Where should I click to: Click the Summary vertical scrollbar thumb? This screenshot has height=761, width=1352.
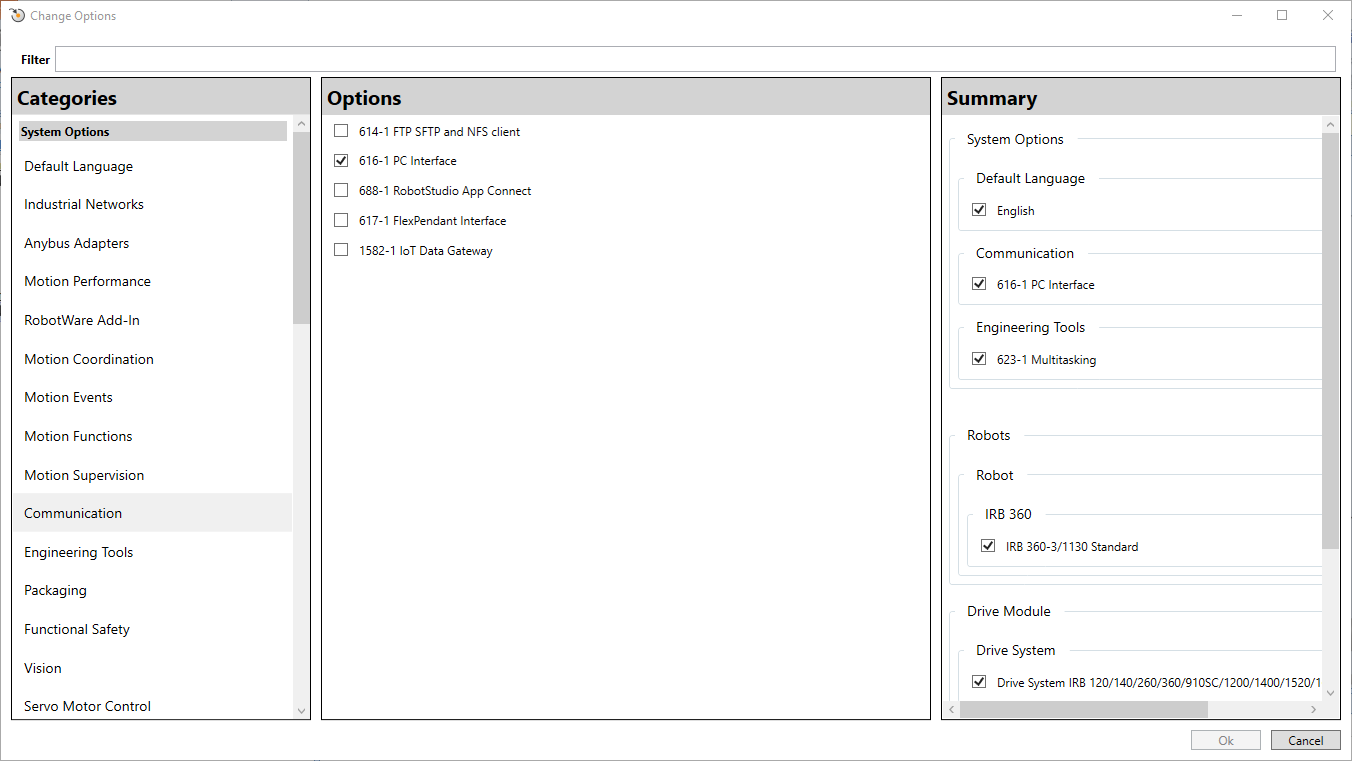(x=1330, y=341)
